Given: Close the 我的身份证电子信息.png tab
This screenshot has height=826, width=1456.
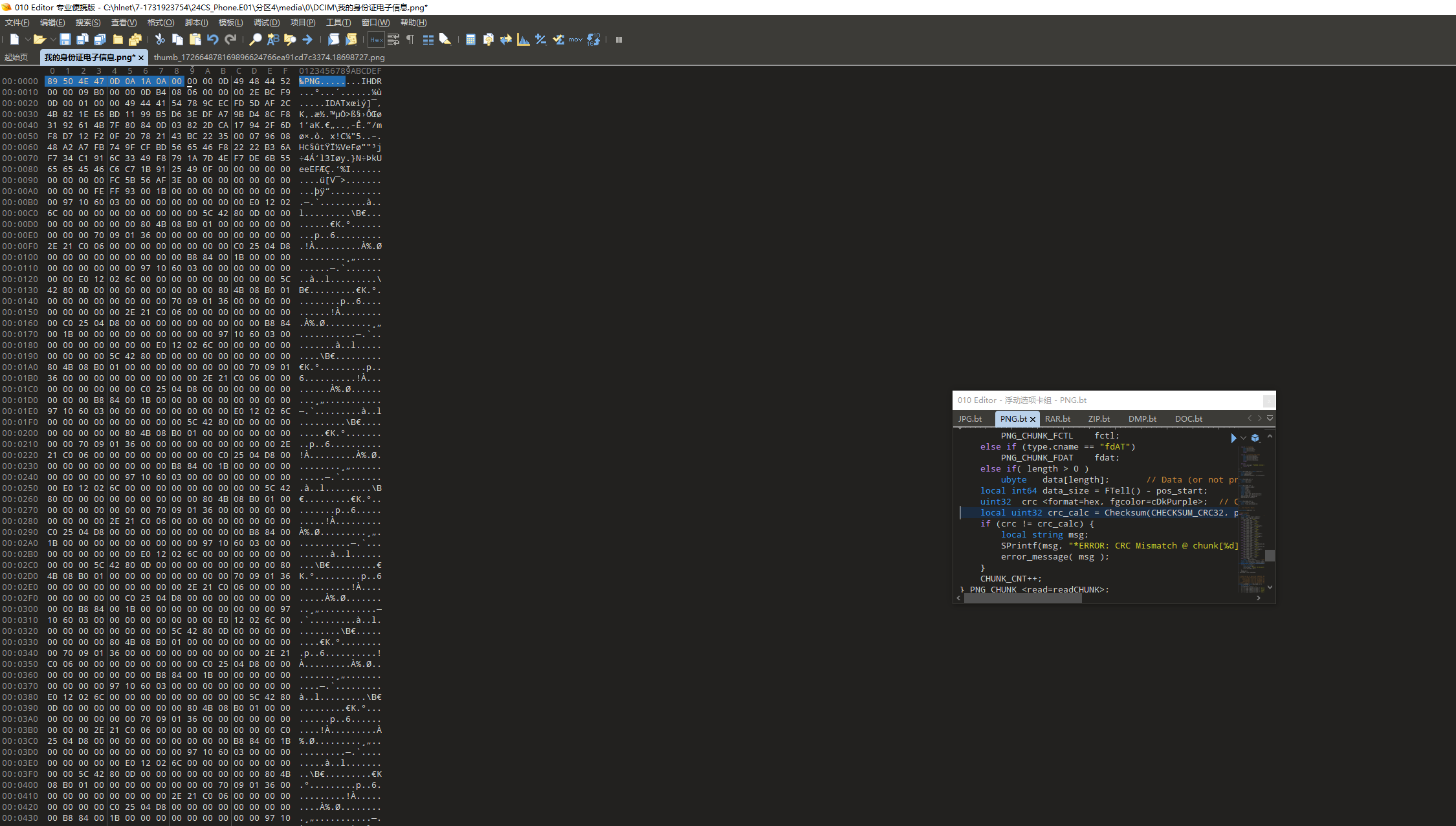Looking at the screenshot, I should pos(141,58).
